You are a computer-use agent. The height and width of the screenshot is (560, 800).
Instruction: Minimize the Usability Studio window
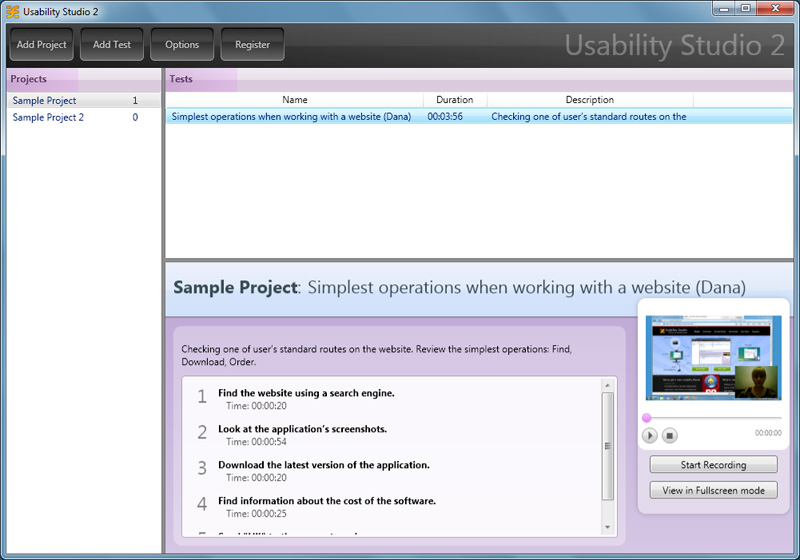point(723,8)
